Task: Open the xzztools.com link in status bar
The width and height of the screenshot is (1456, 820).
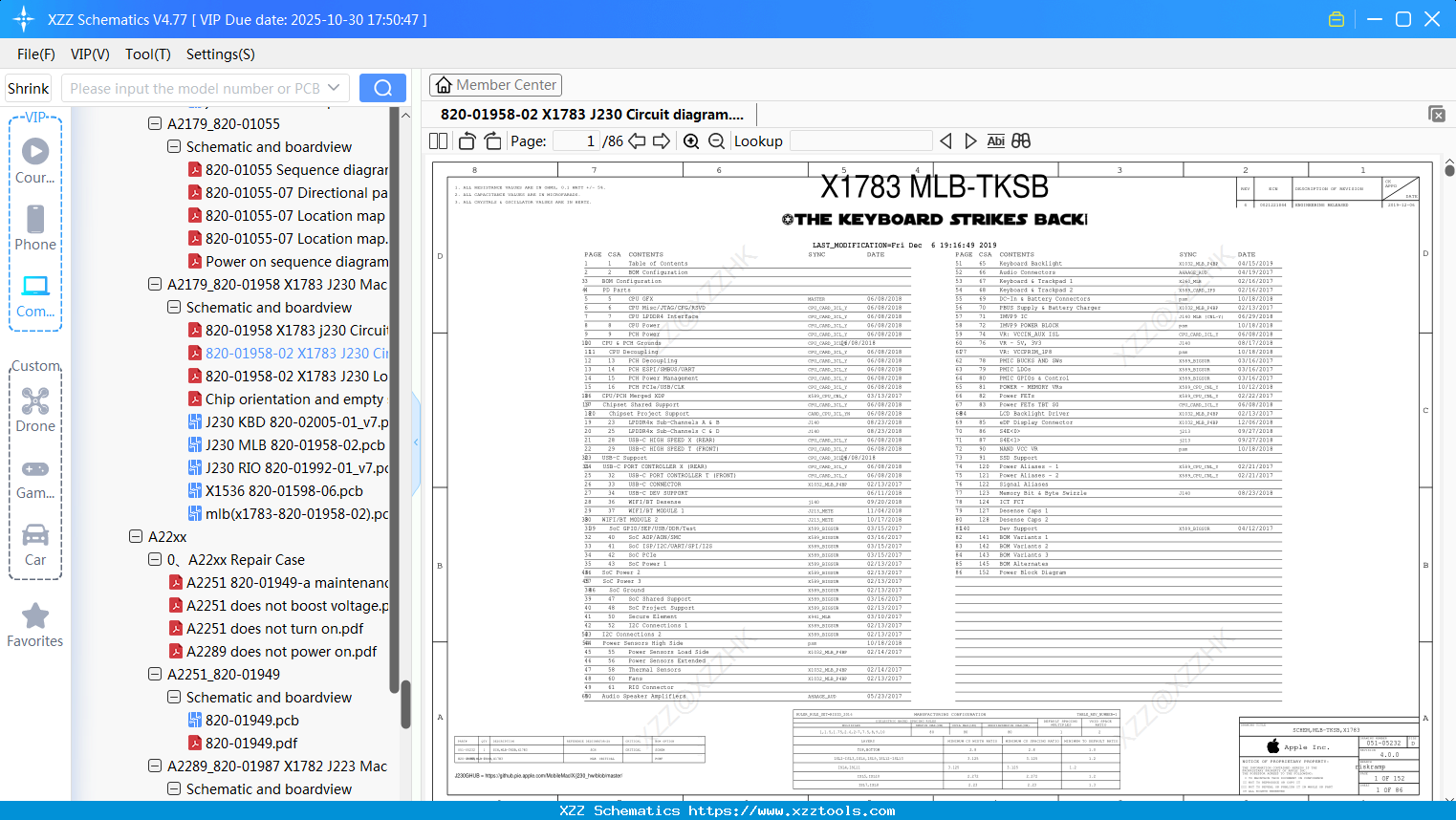Action: (792, 810)
